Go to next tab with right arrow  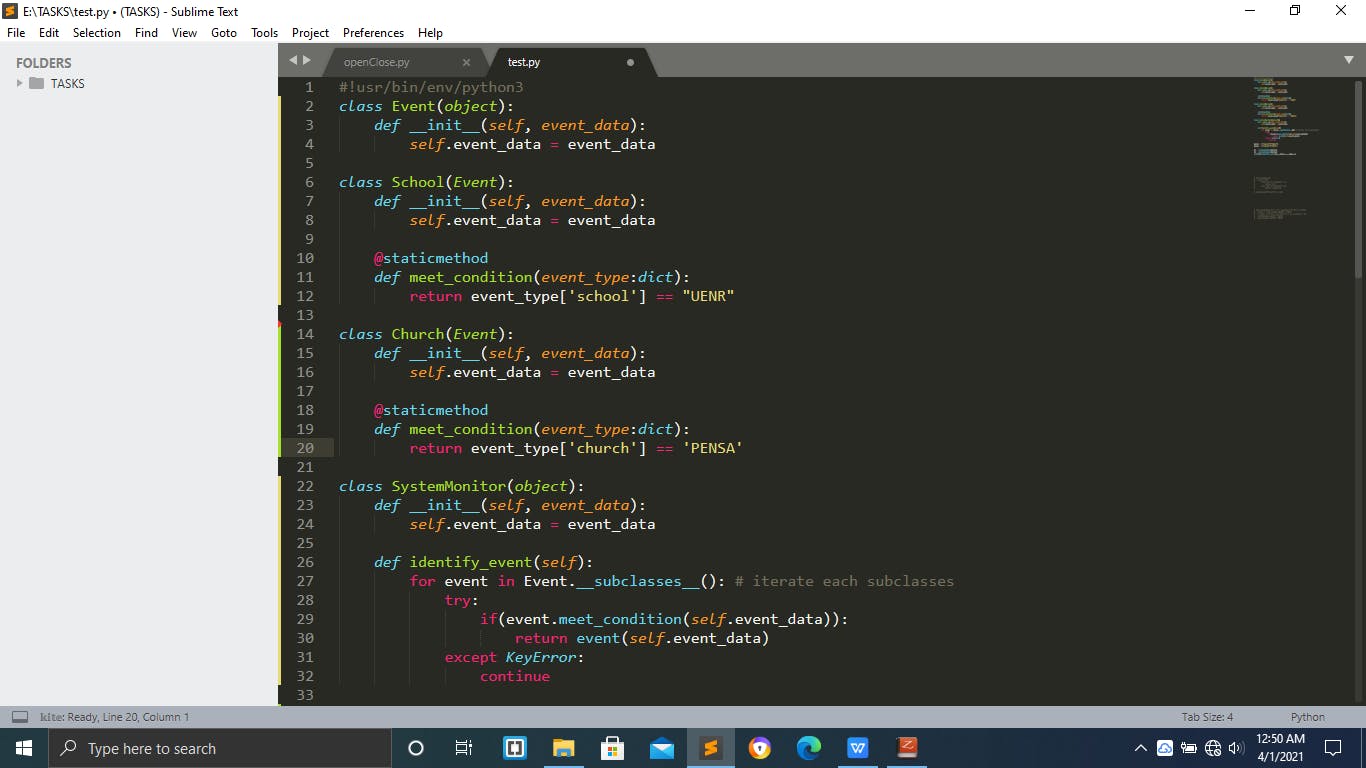306,60
